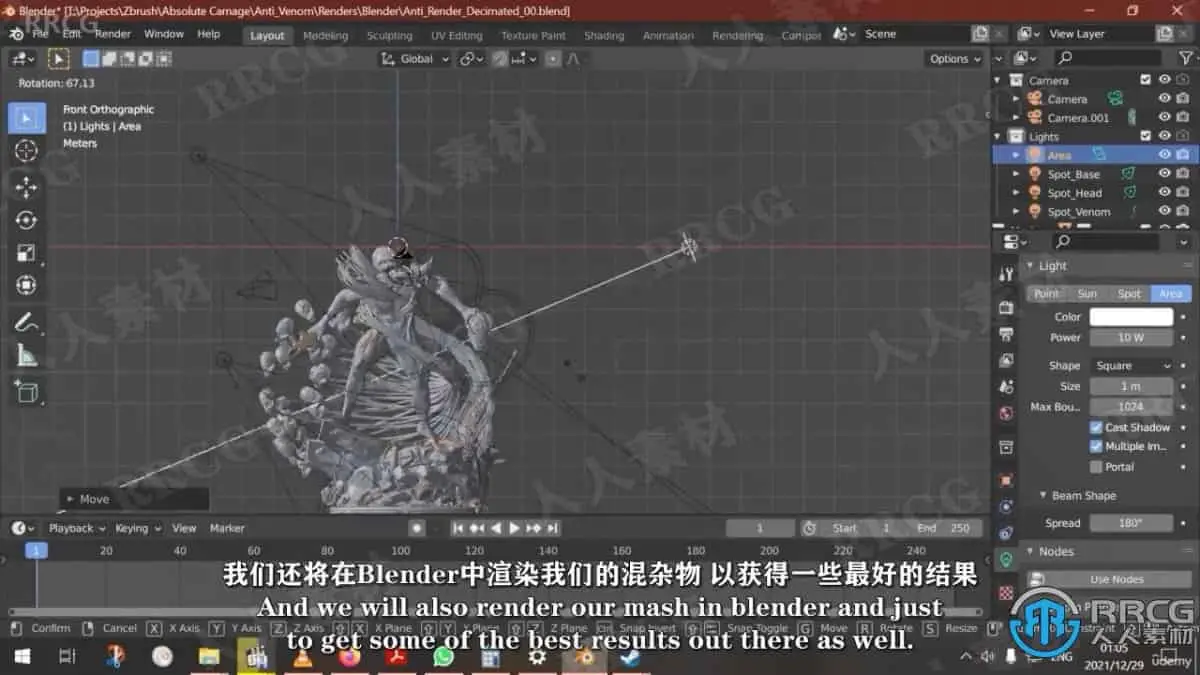
Task: Collapse the Nodes panel
Action: click(x=1031, y=551)
